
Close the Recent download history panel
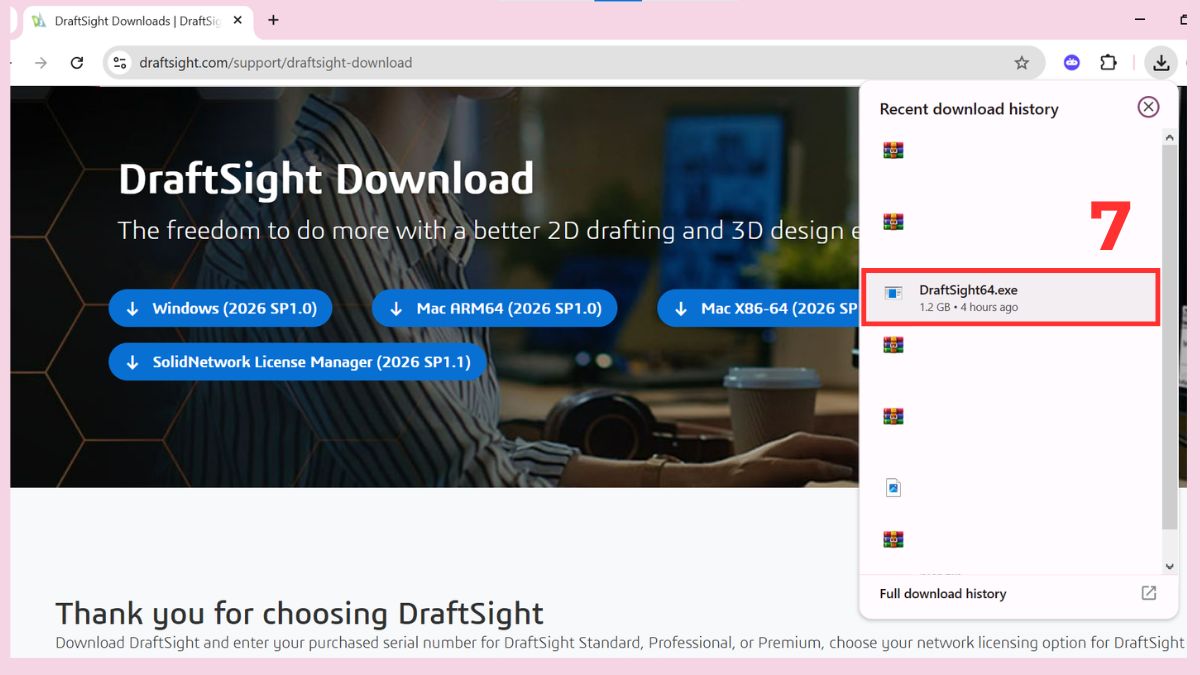1148,107
